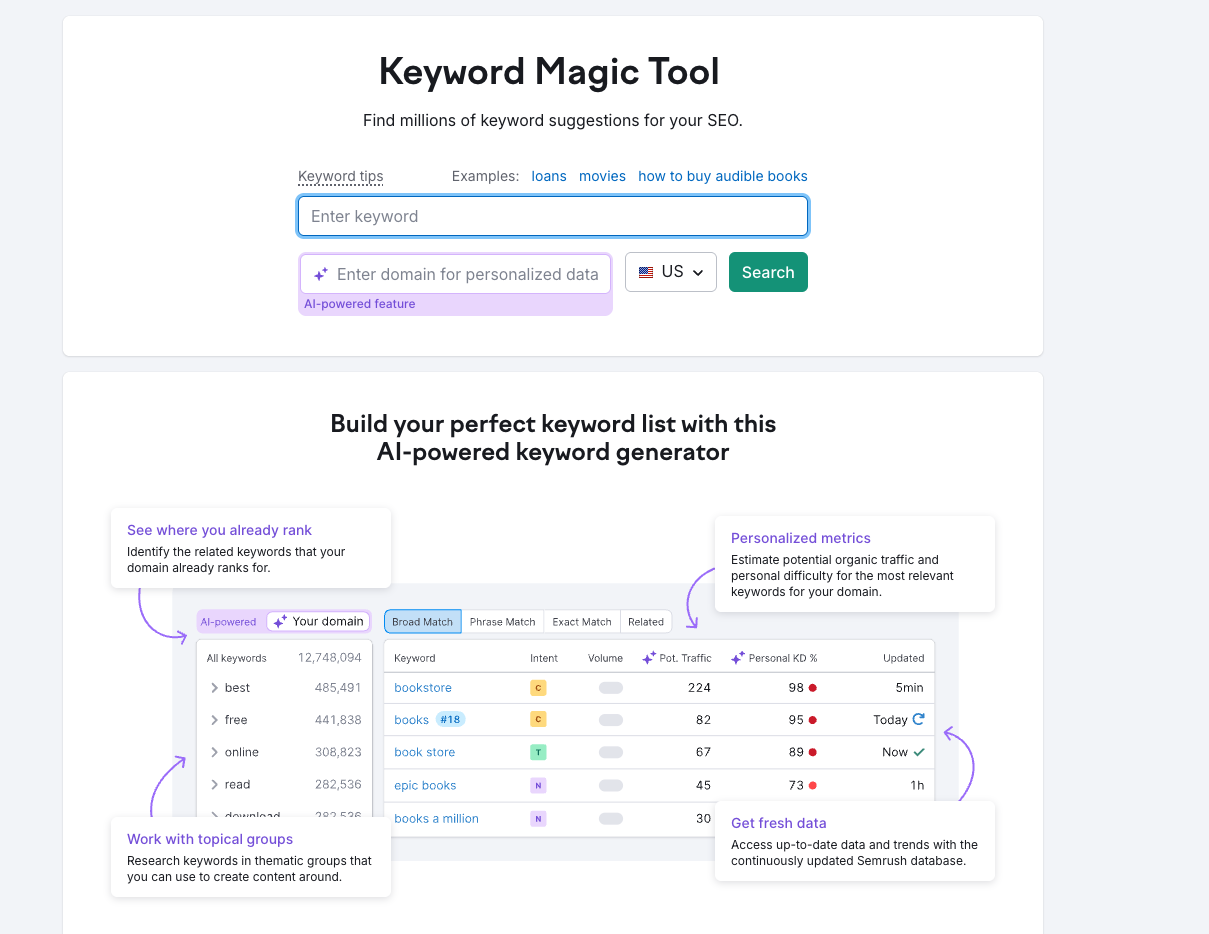Click All keywords row in groups
Viewport: 1209px width, 934px height.
(284, 658)
